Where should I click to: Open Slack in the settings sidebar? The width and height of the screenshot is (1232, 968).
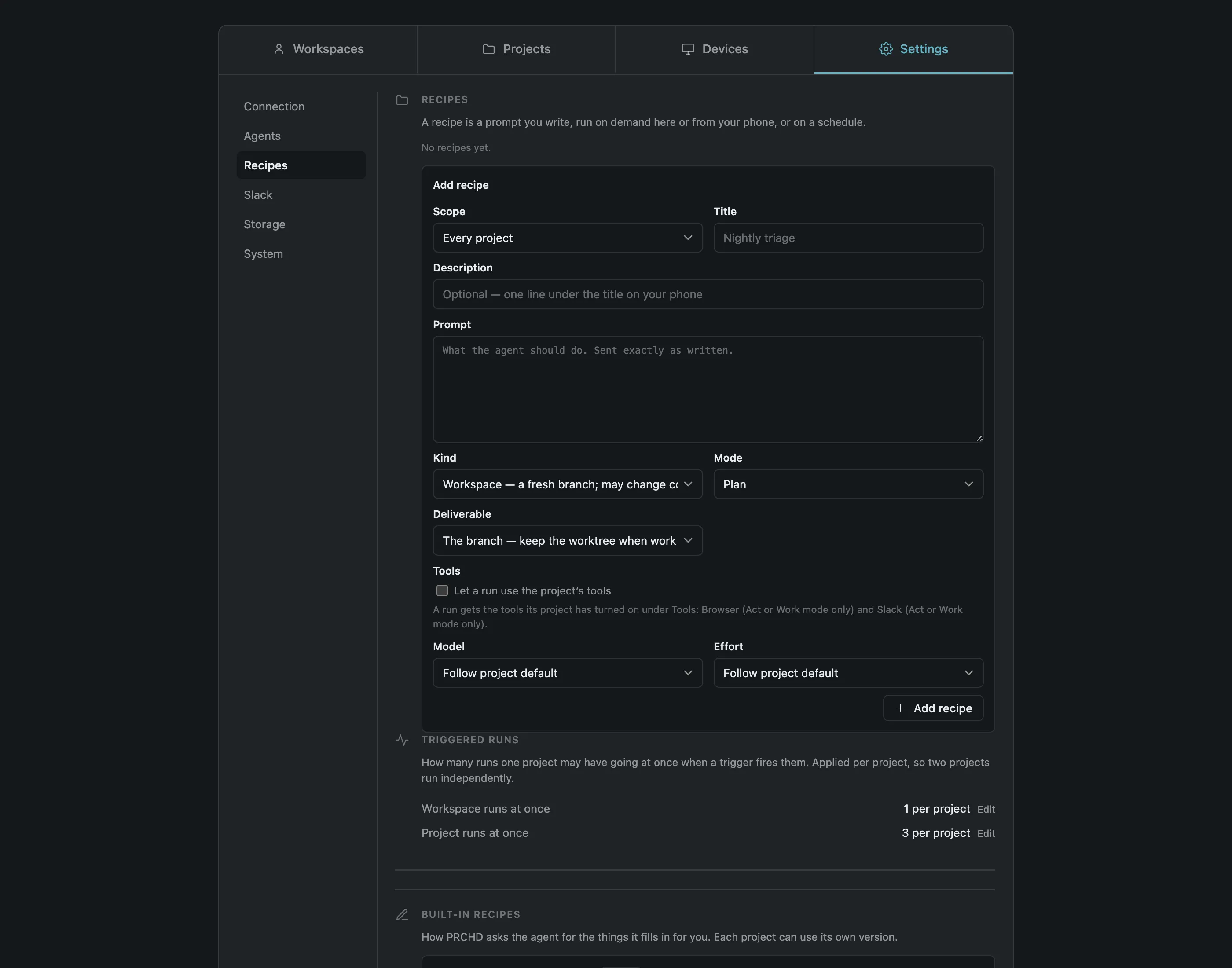[301, 195]
